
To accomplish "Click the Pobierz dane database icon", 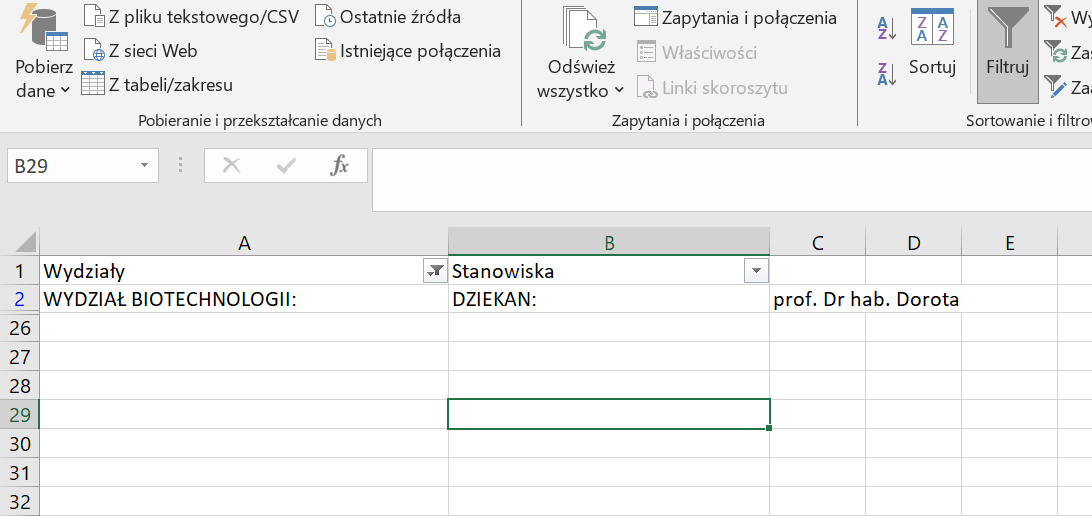I will tap(43, 28).
